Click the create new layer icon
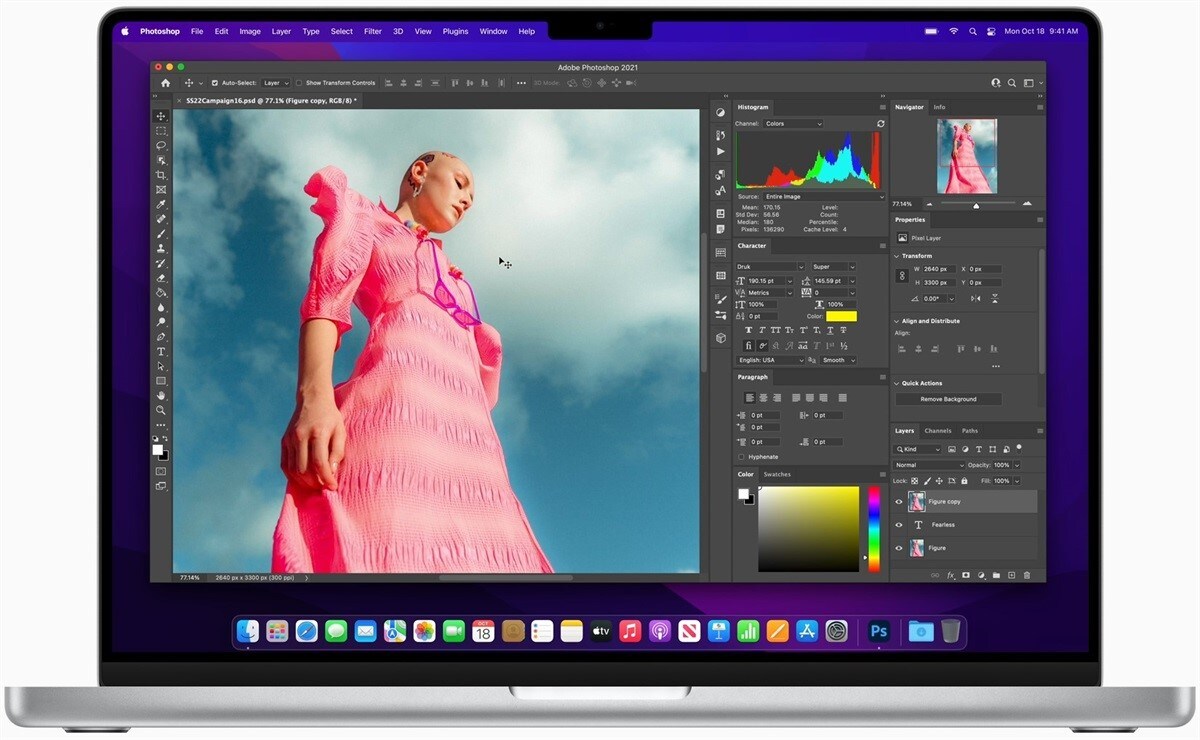This screenshot has height=740, width=1200. click(1011, 575)
